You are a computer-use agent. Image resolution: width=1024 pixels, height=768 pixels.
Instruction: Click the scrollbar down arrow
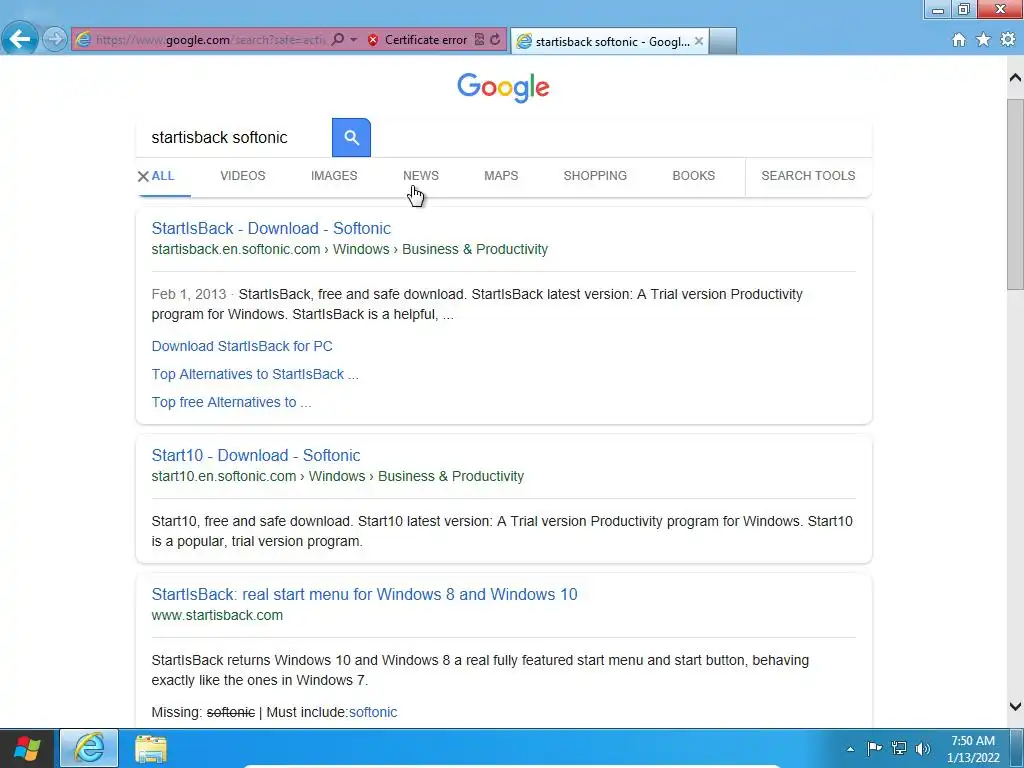[x=1015, y=707]
